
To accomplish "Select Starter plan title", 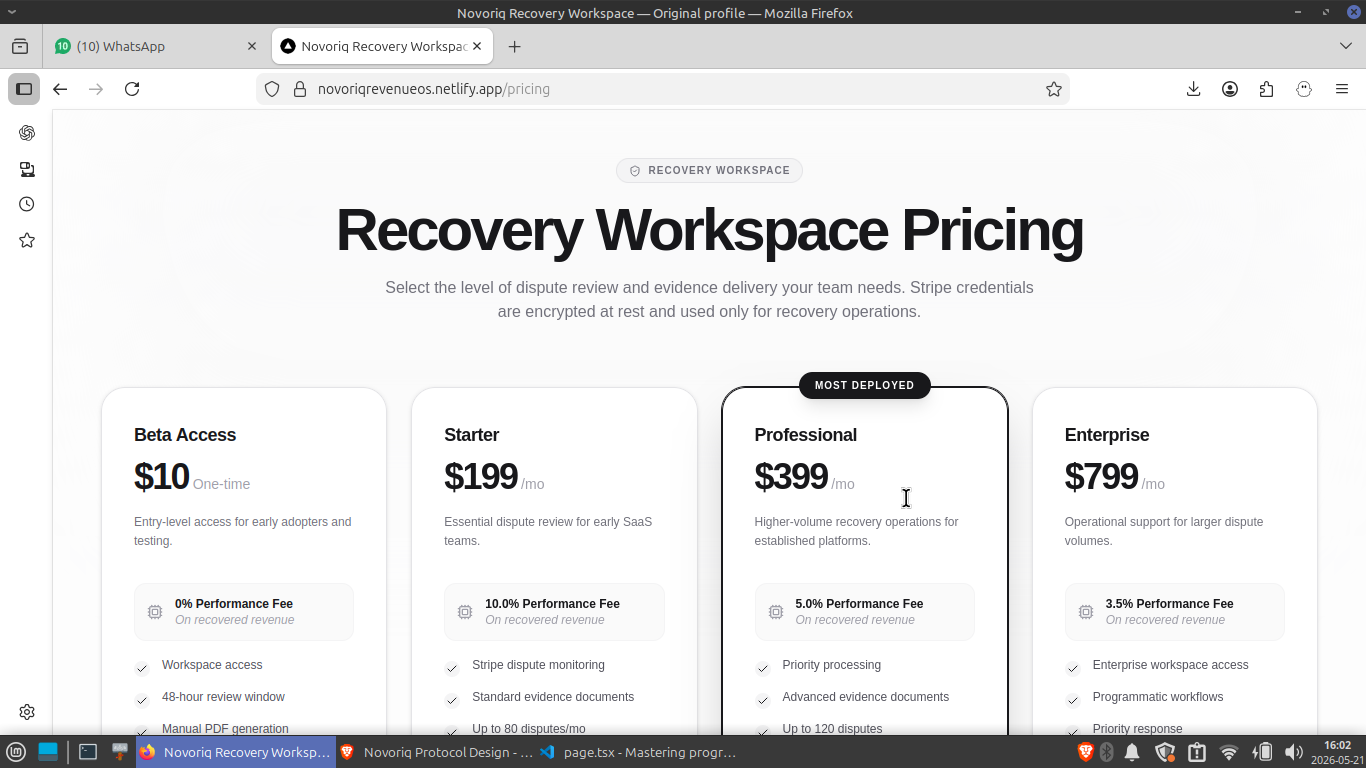I will [472, 435].
